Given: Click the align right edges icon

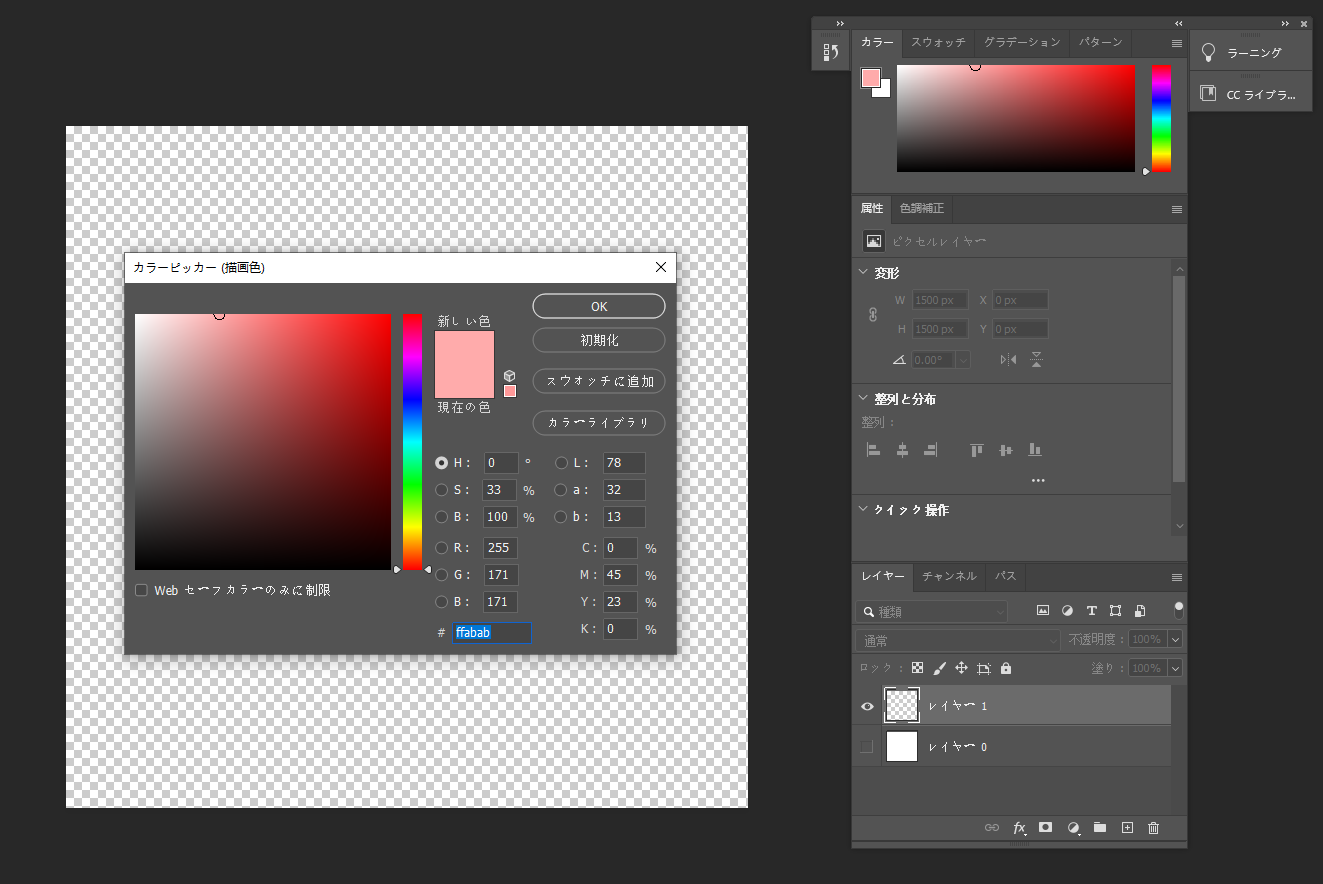Looking at the screenshot, I should pyautogui.click(x=931, y=450).
